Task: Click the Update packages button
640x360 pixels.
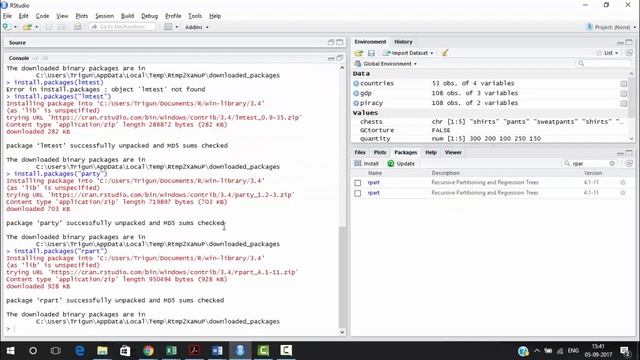Action: pyautogui.click(x=401, y=163)
